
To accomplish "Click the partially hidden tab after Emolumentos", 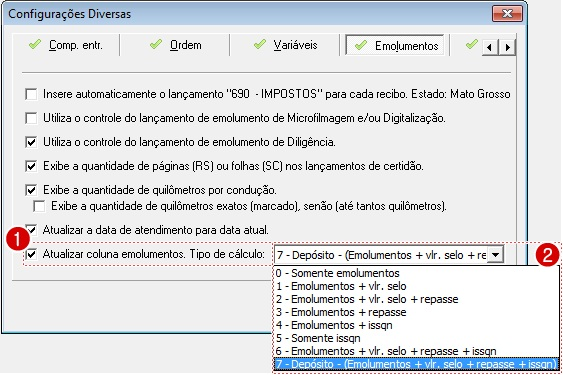I will [465, 45].
